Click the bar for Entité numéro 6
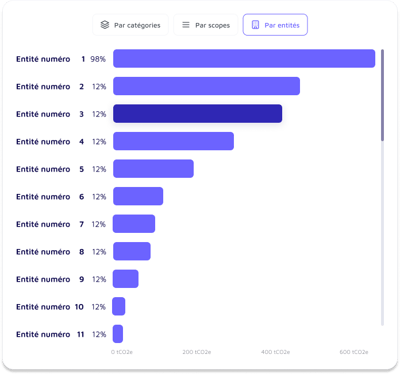Screen dimensions: 400x374 point(138,196)
